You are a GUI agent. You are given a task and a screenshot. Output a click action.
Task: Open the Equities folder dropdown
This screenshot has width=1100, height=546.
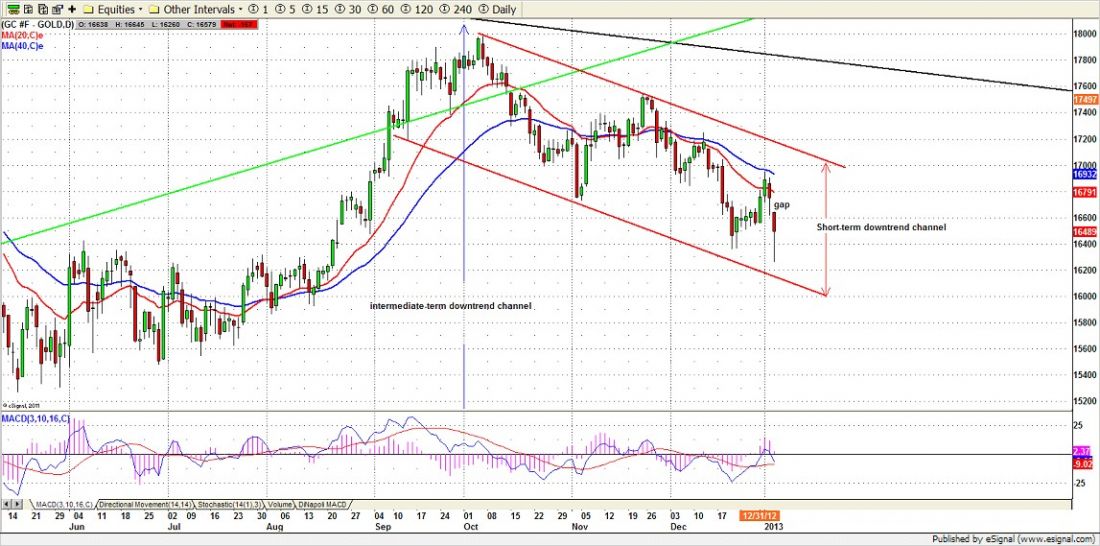coord(118,9)
